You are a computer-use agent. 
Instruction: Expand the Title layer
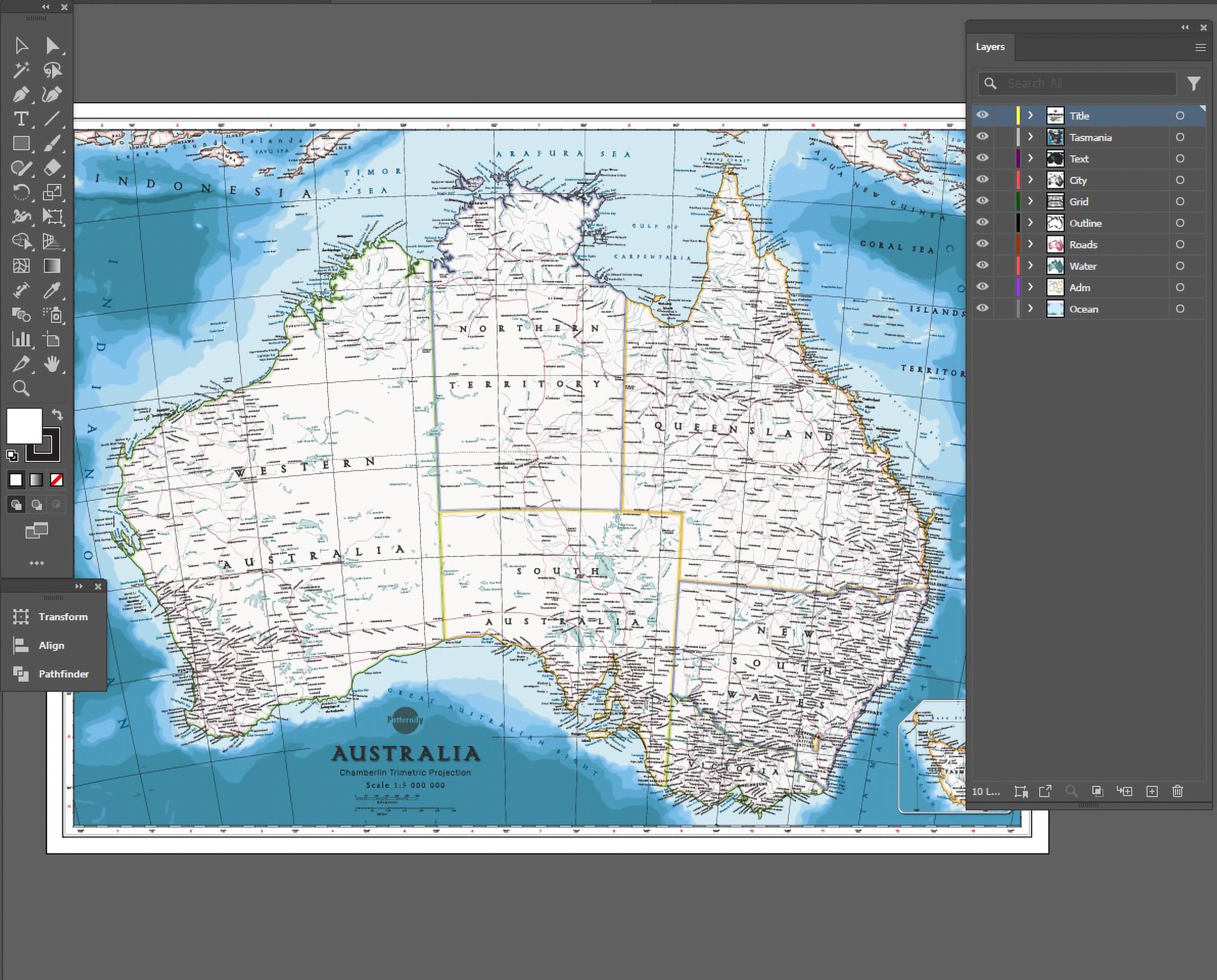1030,115
